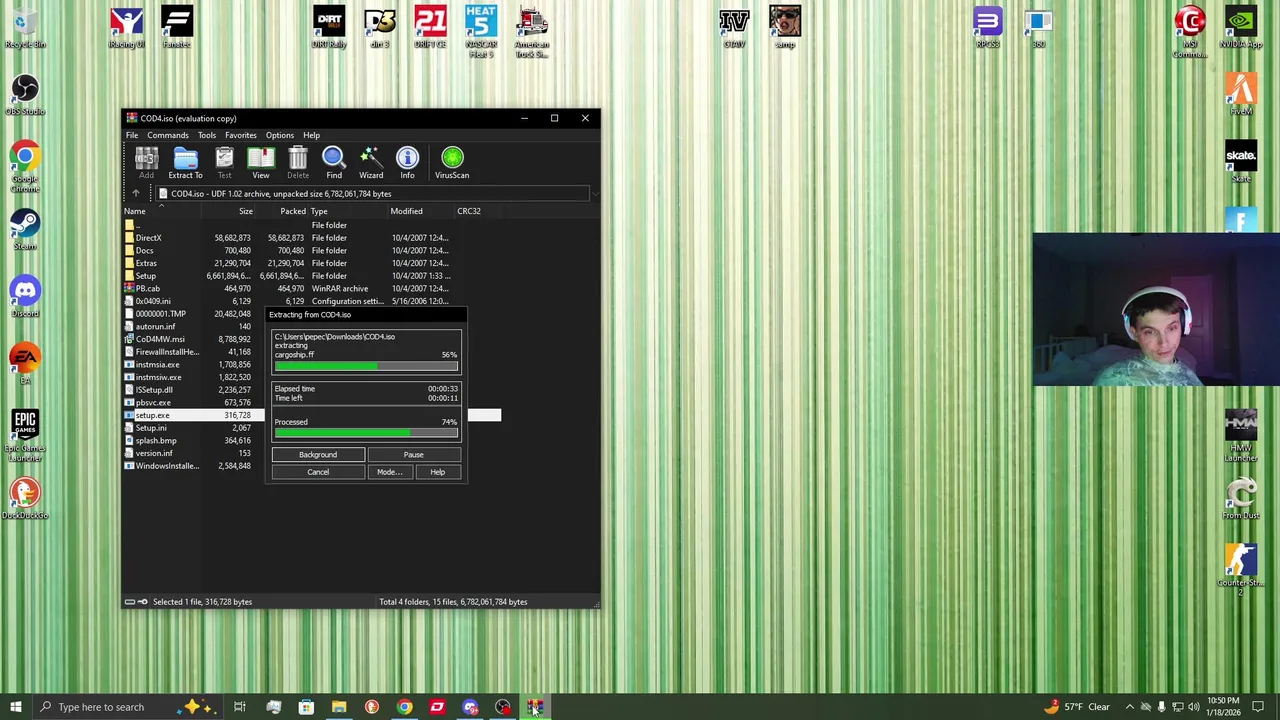Show hidden system tray icons

coord(1129,707)
